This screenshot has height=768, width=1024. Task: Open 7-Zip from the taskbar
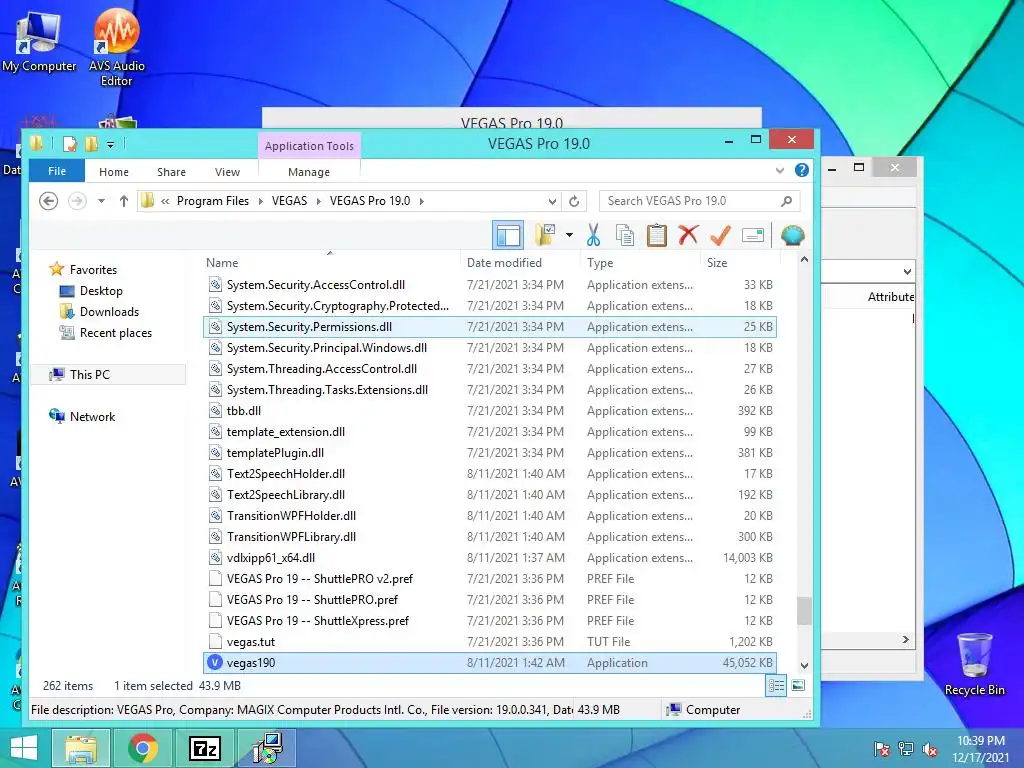[204, 748]
